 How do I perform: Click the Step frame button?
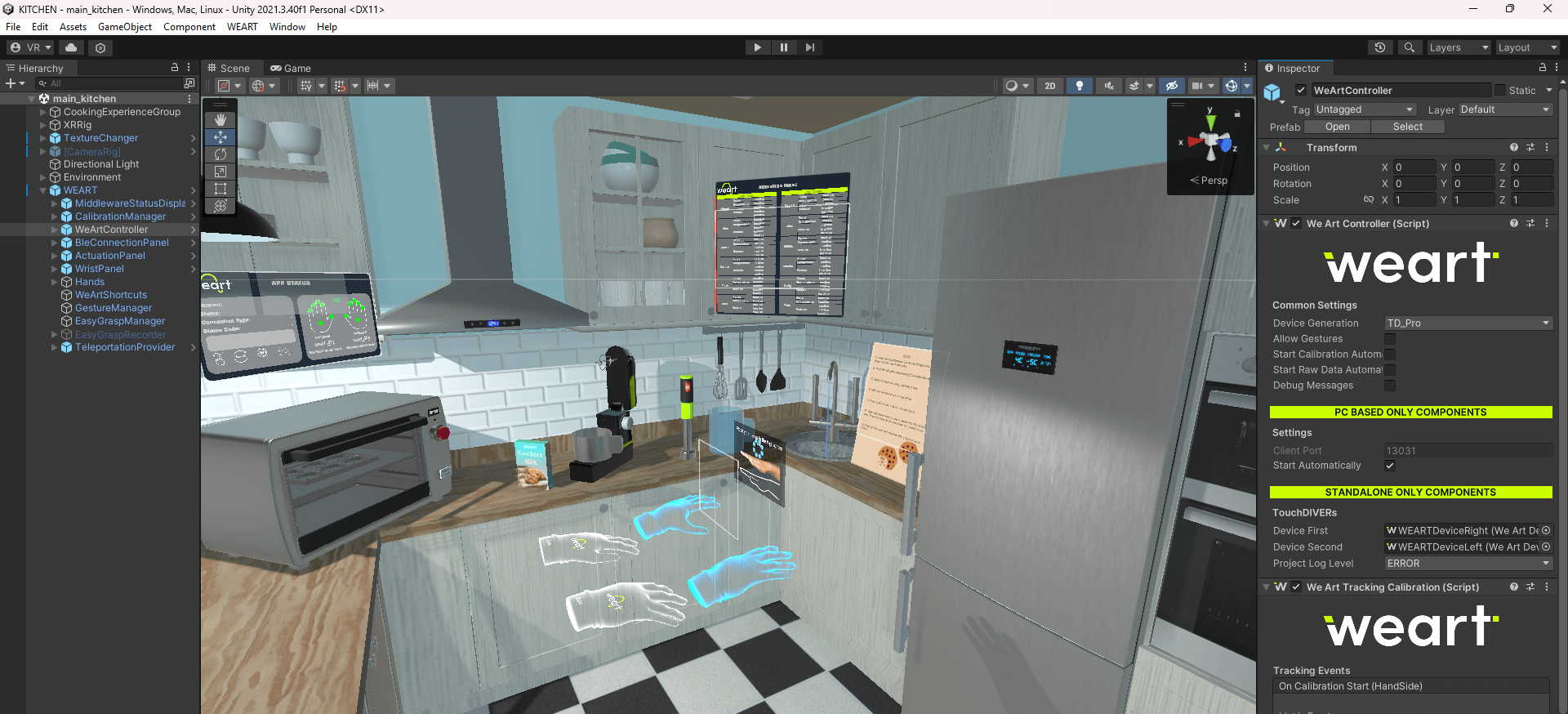pos(810,47)
